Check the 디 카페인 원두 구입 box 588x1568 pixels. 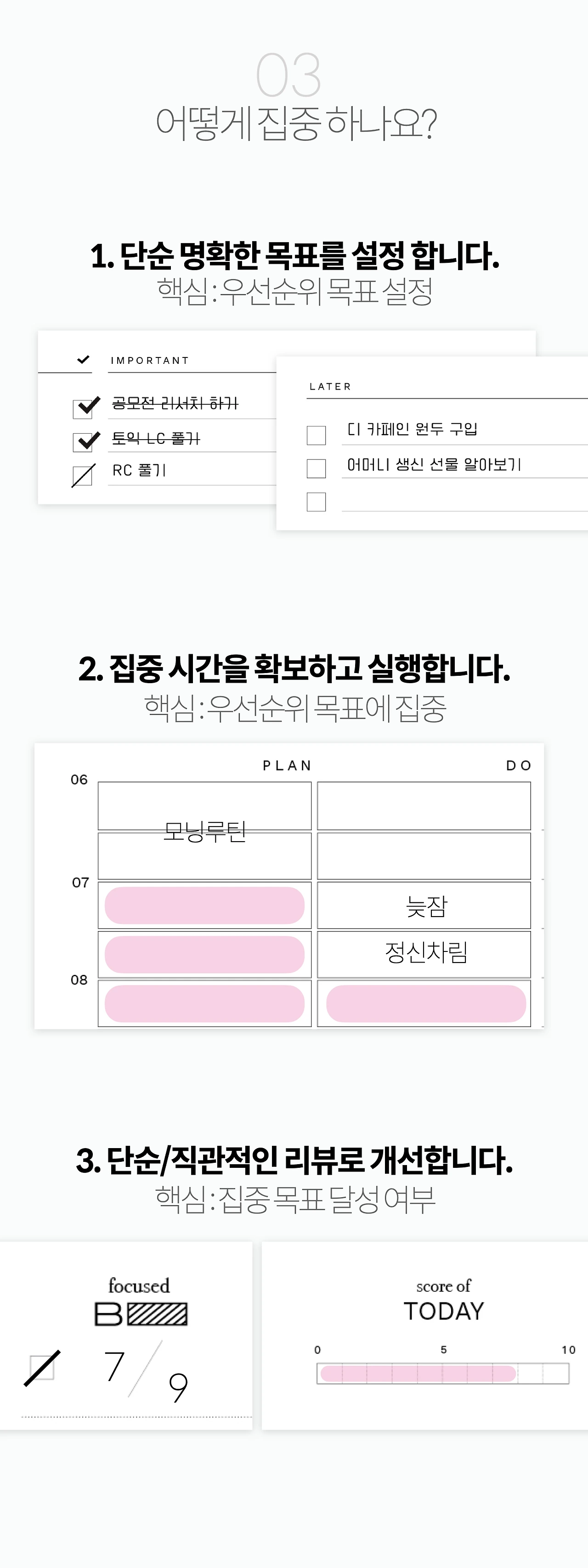[316, 435]
